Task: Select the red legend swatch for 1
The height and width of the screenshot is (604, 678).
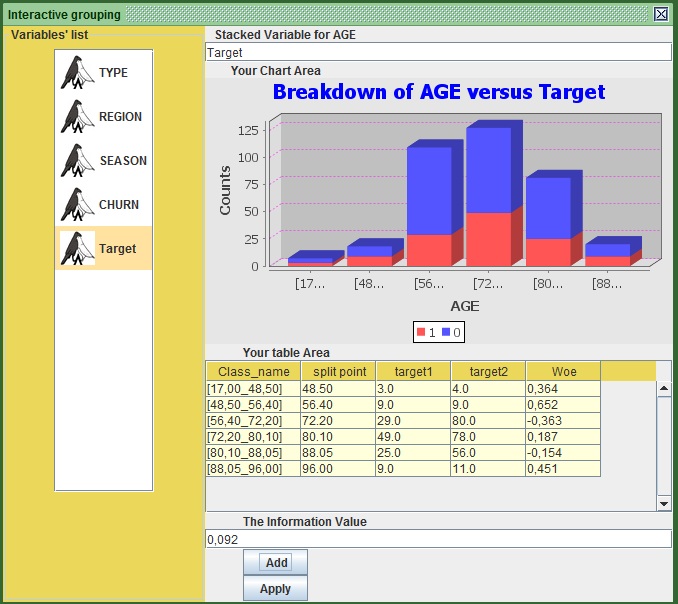Action: (x=421, y=332)
